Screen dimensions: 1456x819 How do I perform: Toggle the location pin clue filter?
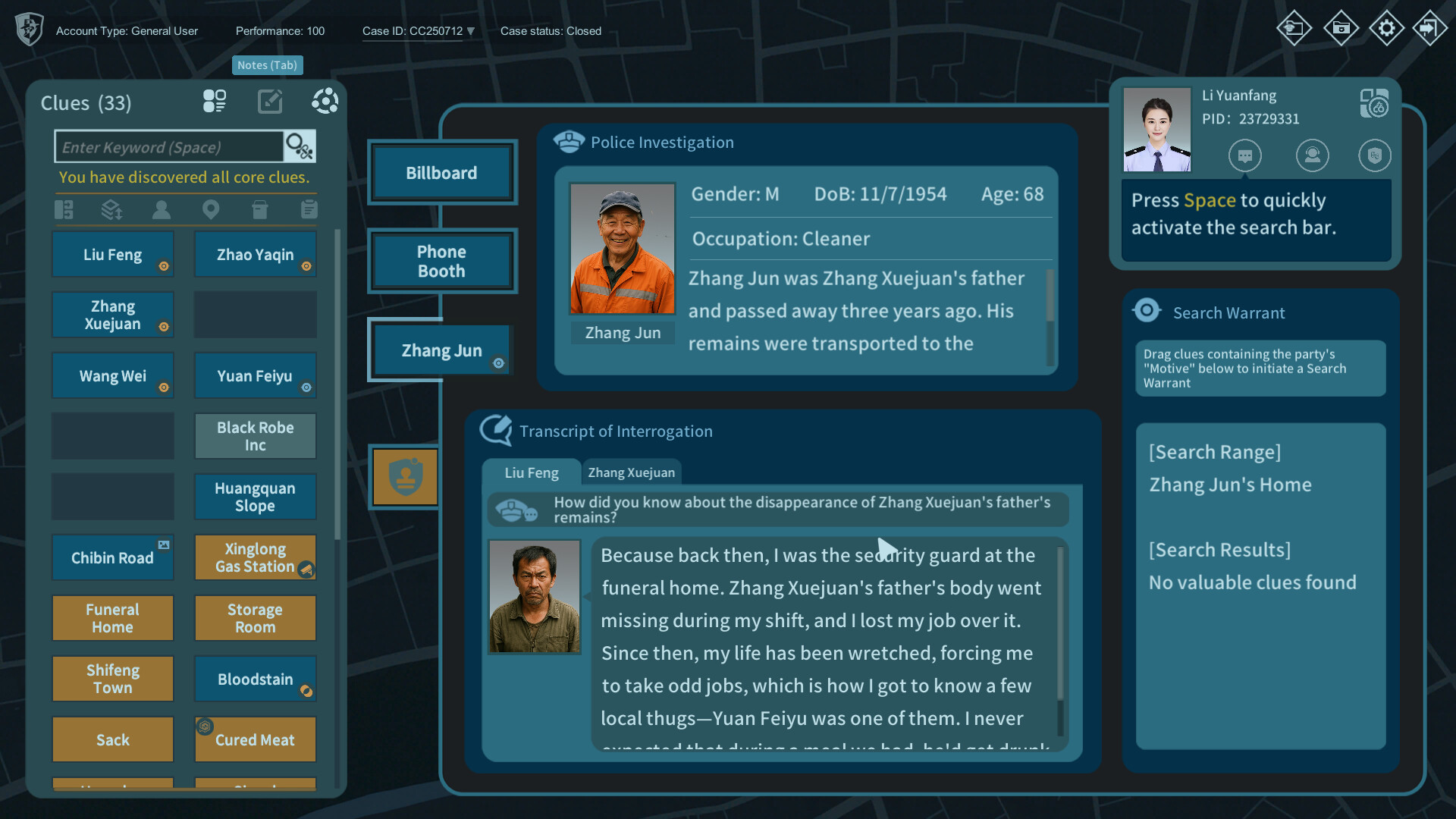211,209
